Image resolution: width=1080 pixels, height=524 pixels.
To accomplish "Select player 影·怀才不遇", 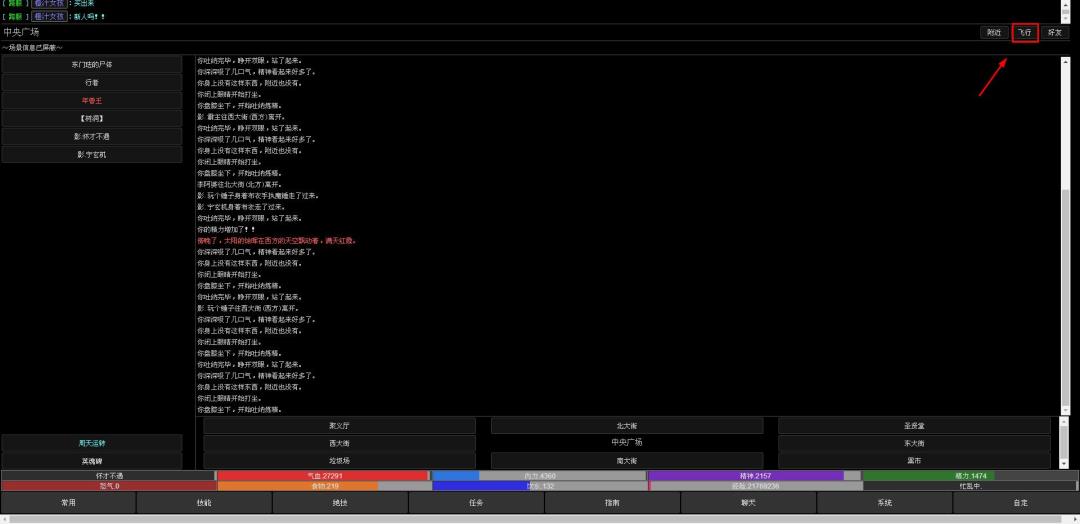I will [92, 136].
